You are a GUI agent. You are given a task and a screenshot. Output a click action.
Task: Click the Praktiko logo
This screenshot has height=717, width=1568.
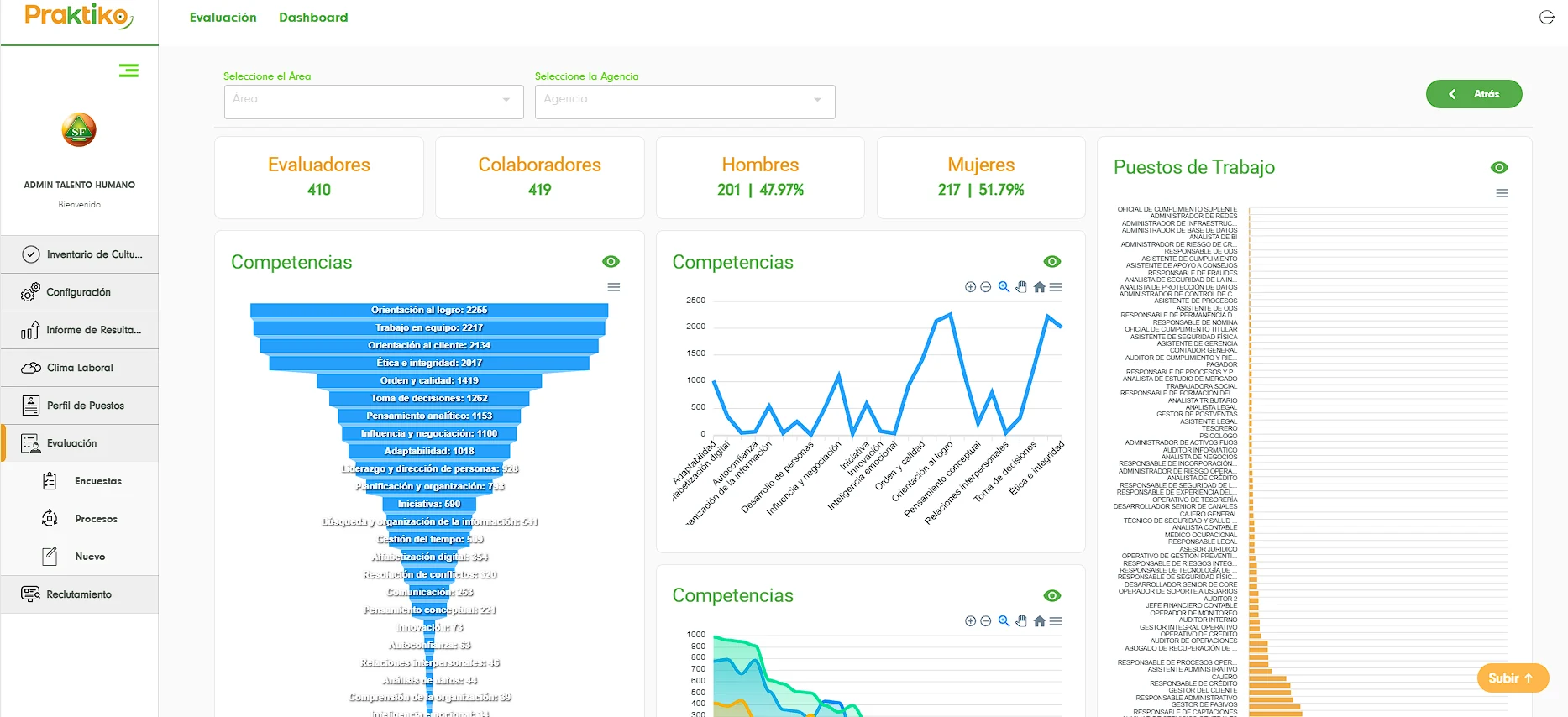point(79,16)
